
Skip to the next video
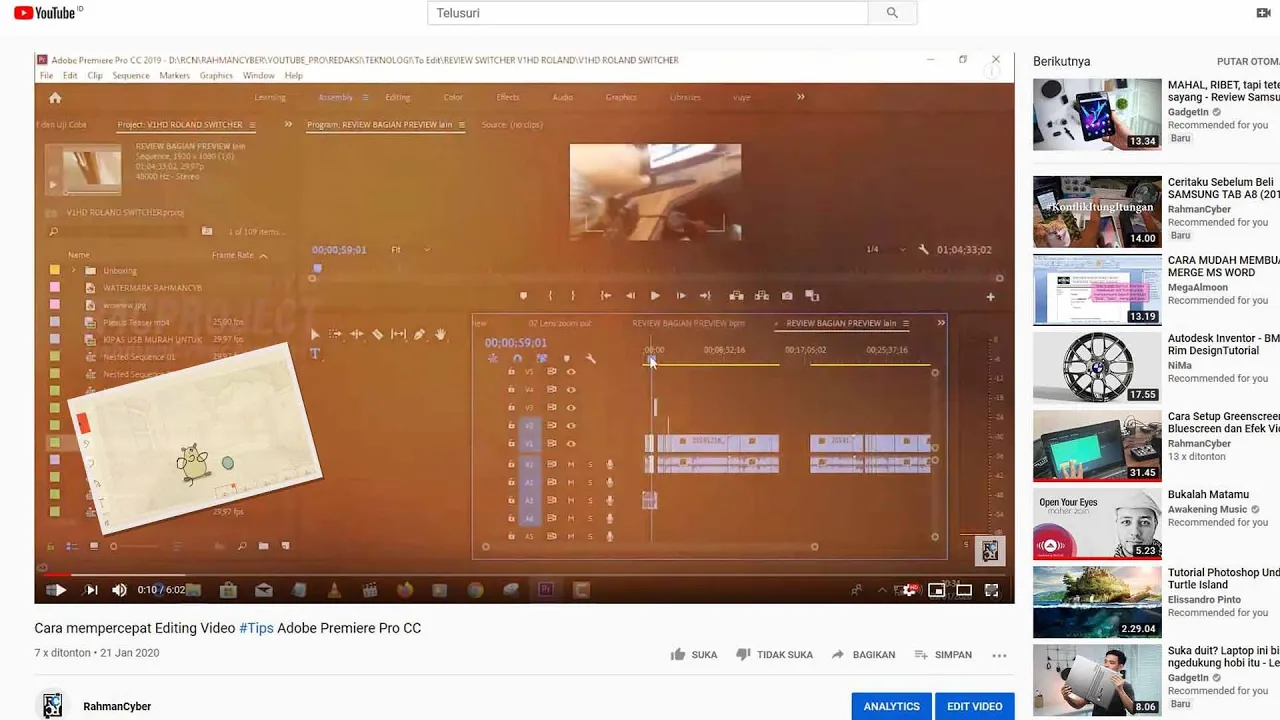91,590
